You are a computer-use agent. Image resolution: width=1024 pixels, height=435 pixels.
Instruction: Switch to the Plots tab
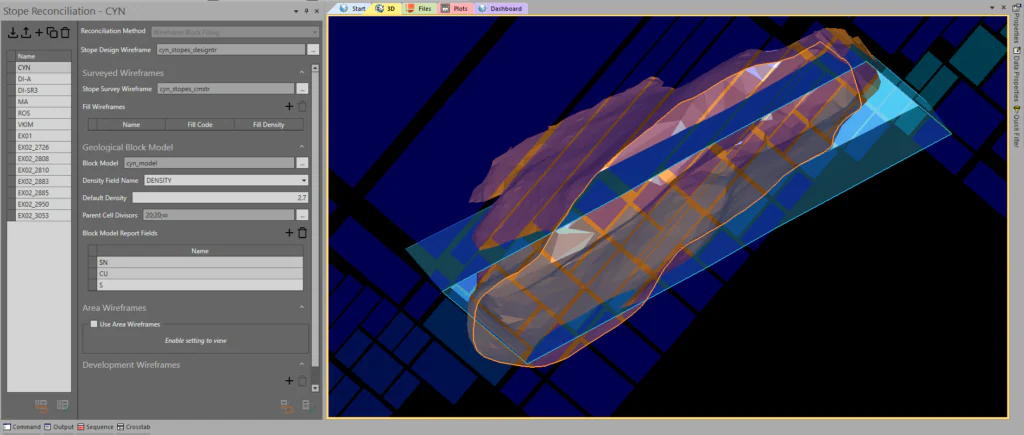point(455,8)
